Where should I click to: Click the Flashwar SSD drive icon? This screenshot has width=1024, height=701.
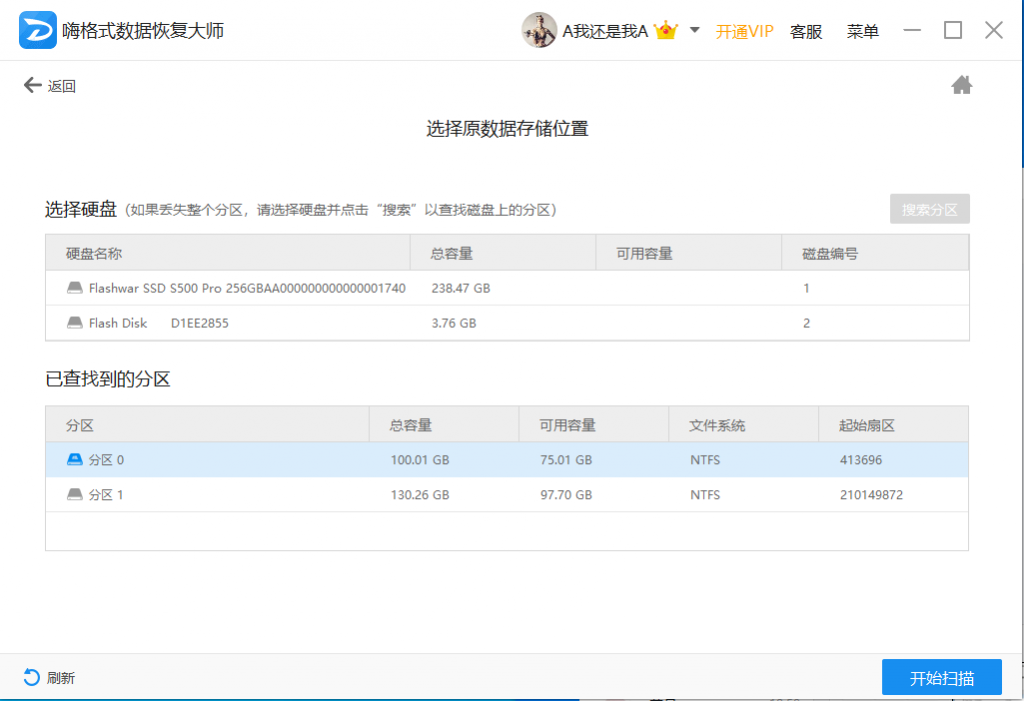pyautogui.click(x=75, y=288)
